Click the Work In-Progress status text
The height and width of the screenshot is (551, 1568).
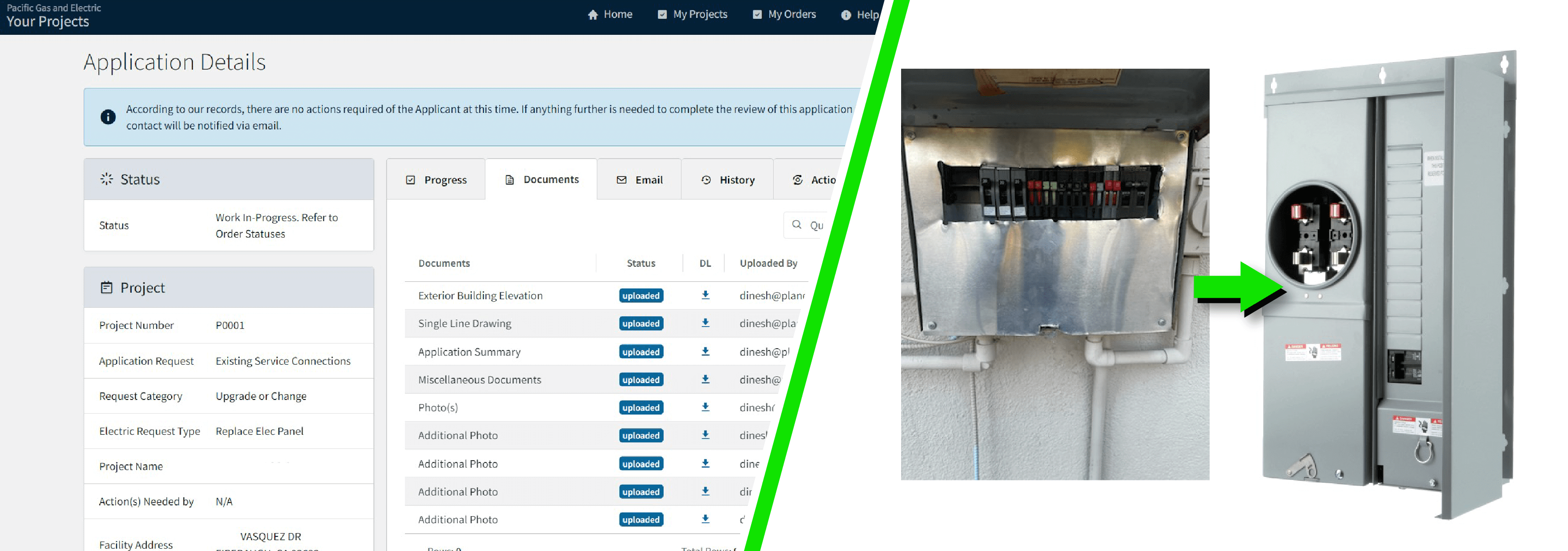(x=277, y=225)
